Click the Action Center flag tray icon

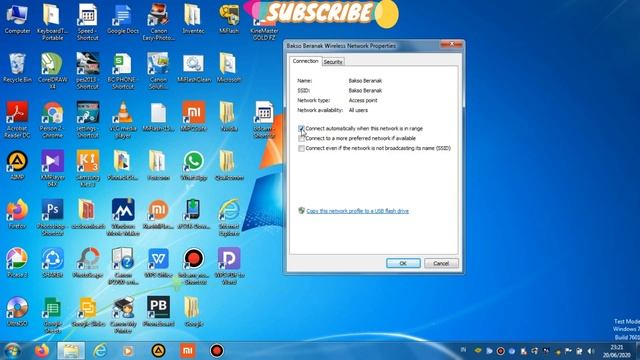click(568, 351)
